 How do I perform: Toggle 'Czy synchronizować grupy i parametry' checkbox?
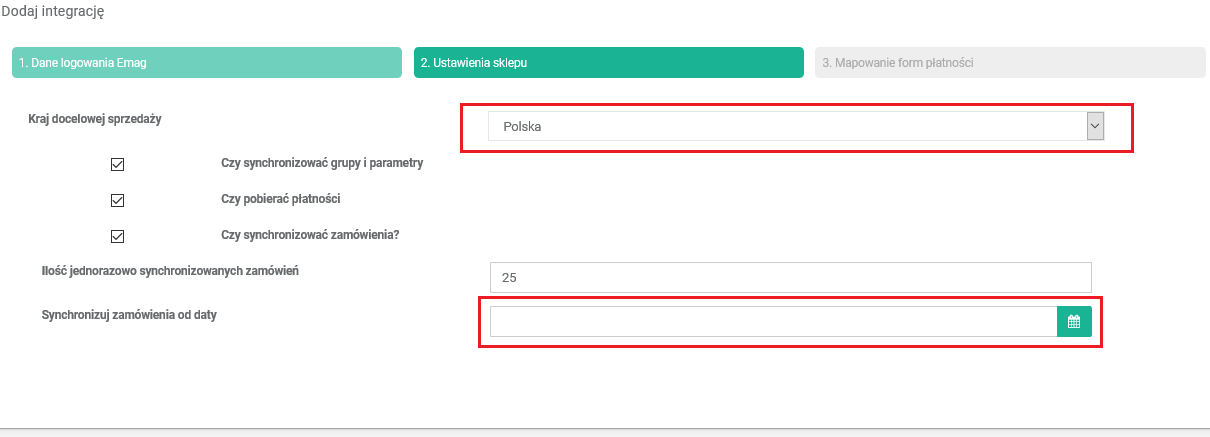(117, 164)
